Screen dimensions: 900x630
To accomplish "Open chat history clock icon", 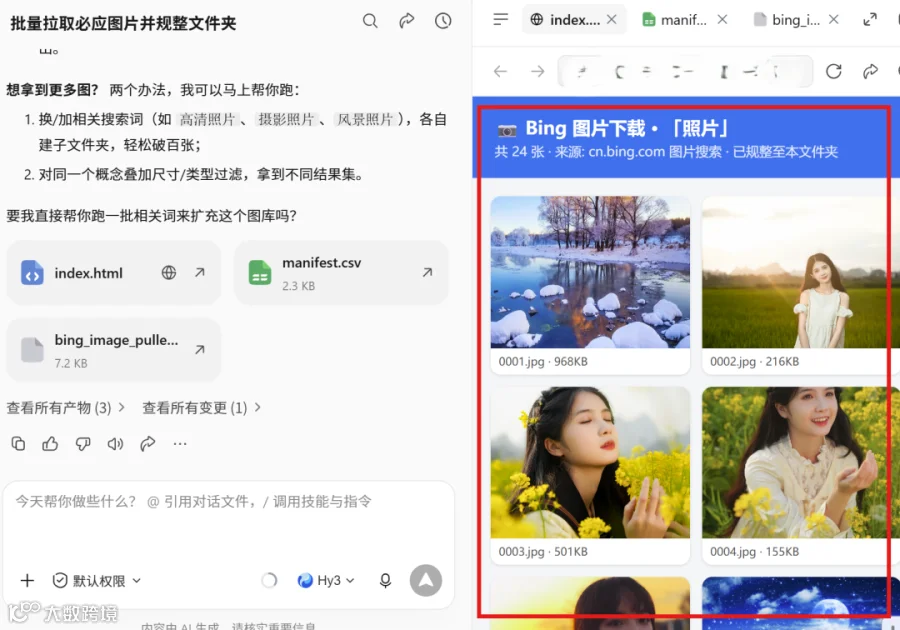I will (x=443, y=21).
